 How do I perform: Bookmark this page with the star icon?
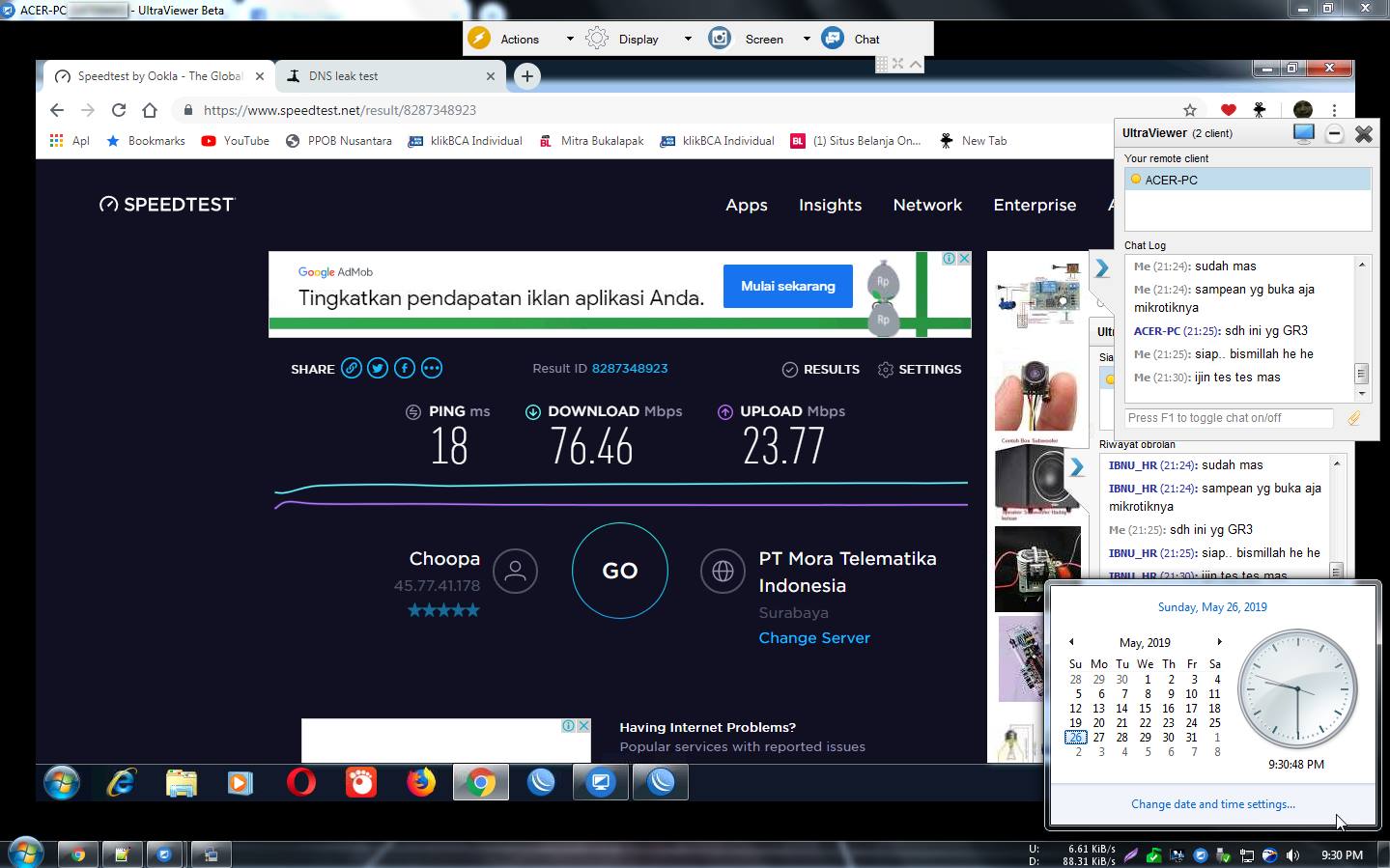(1190, 110)
